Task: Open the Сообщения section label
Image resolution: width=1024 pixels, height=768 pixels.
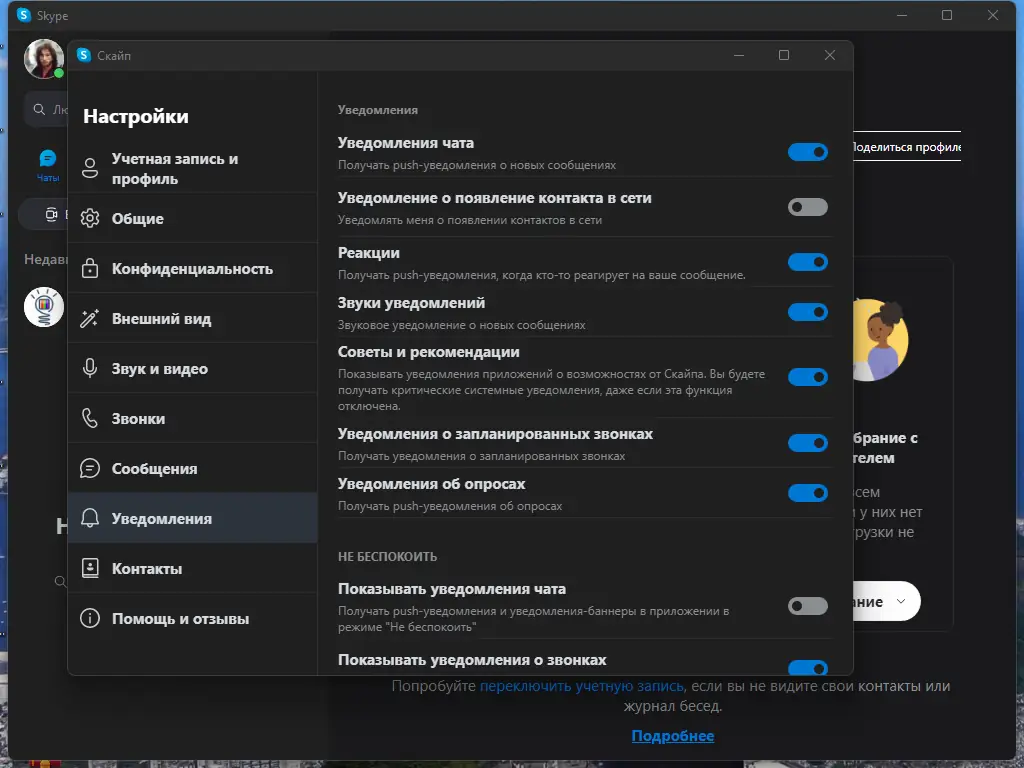Action: 154,469
